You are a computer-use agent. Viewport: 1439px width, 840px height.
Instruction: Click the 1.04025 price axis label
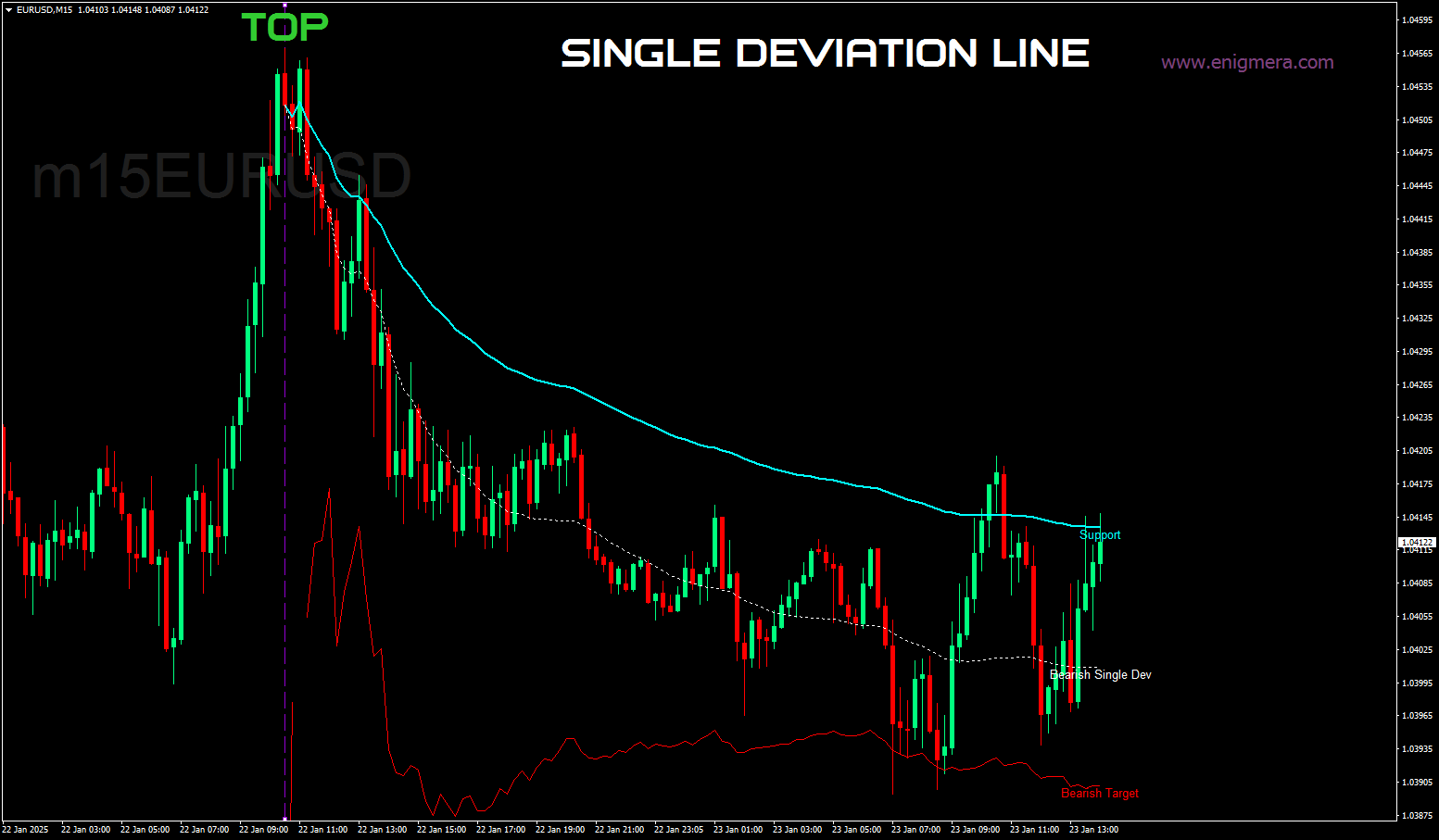coord(1418,650)
